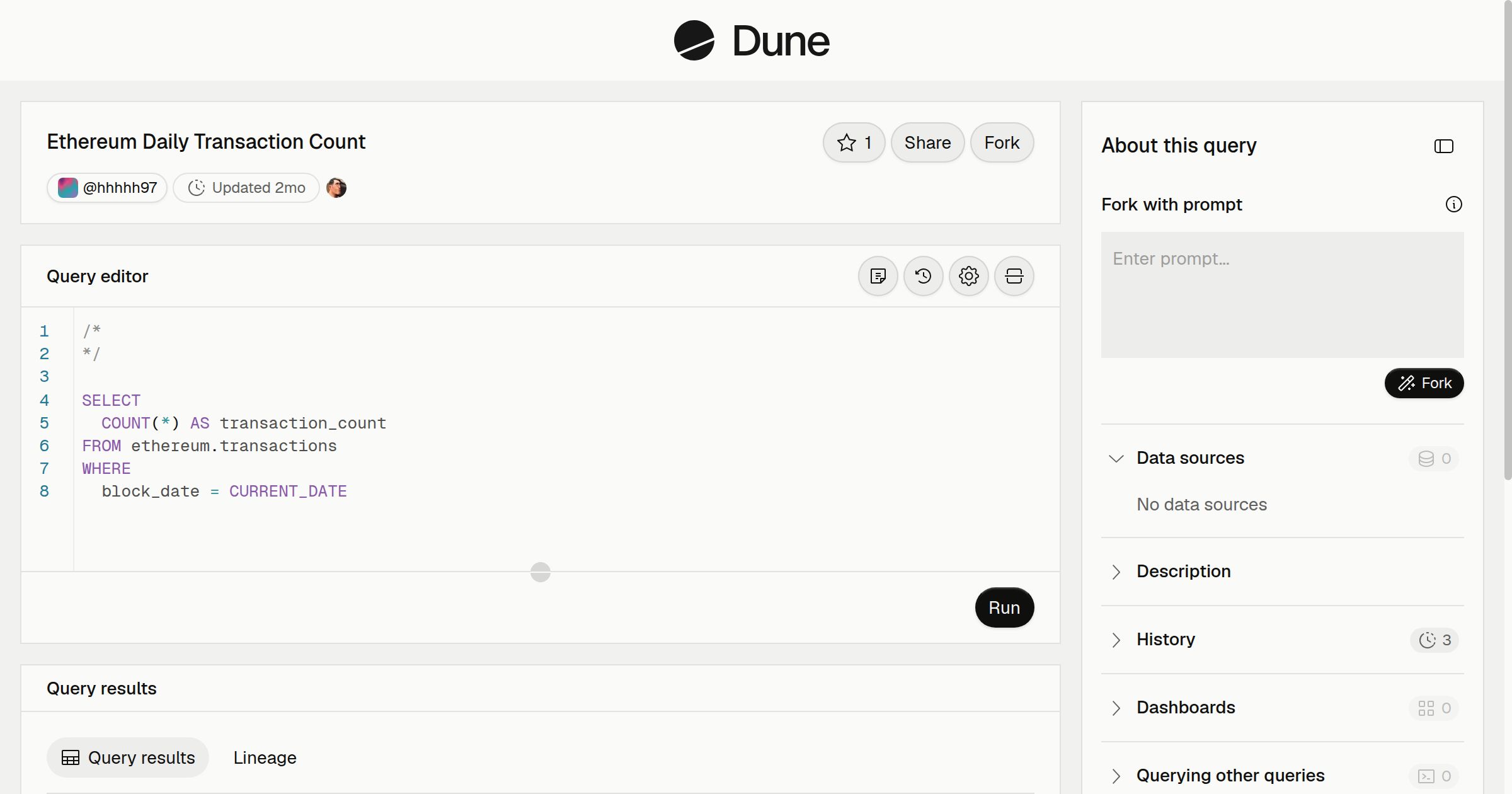The image size is (1512, 794).
Task: Click the No data sources text
Action: 1201,504
